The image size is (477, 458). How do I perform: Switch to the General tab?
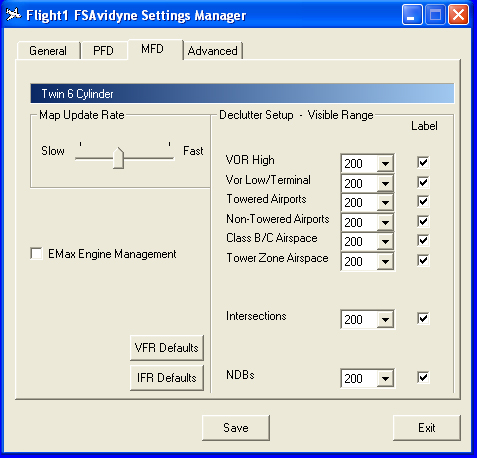(48, 51)
